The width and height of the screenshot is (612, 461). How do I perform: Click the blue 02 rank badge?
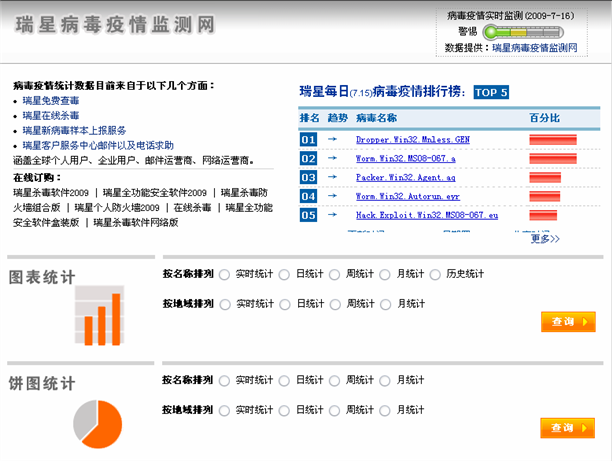(x=308, y=159)
